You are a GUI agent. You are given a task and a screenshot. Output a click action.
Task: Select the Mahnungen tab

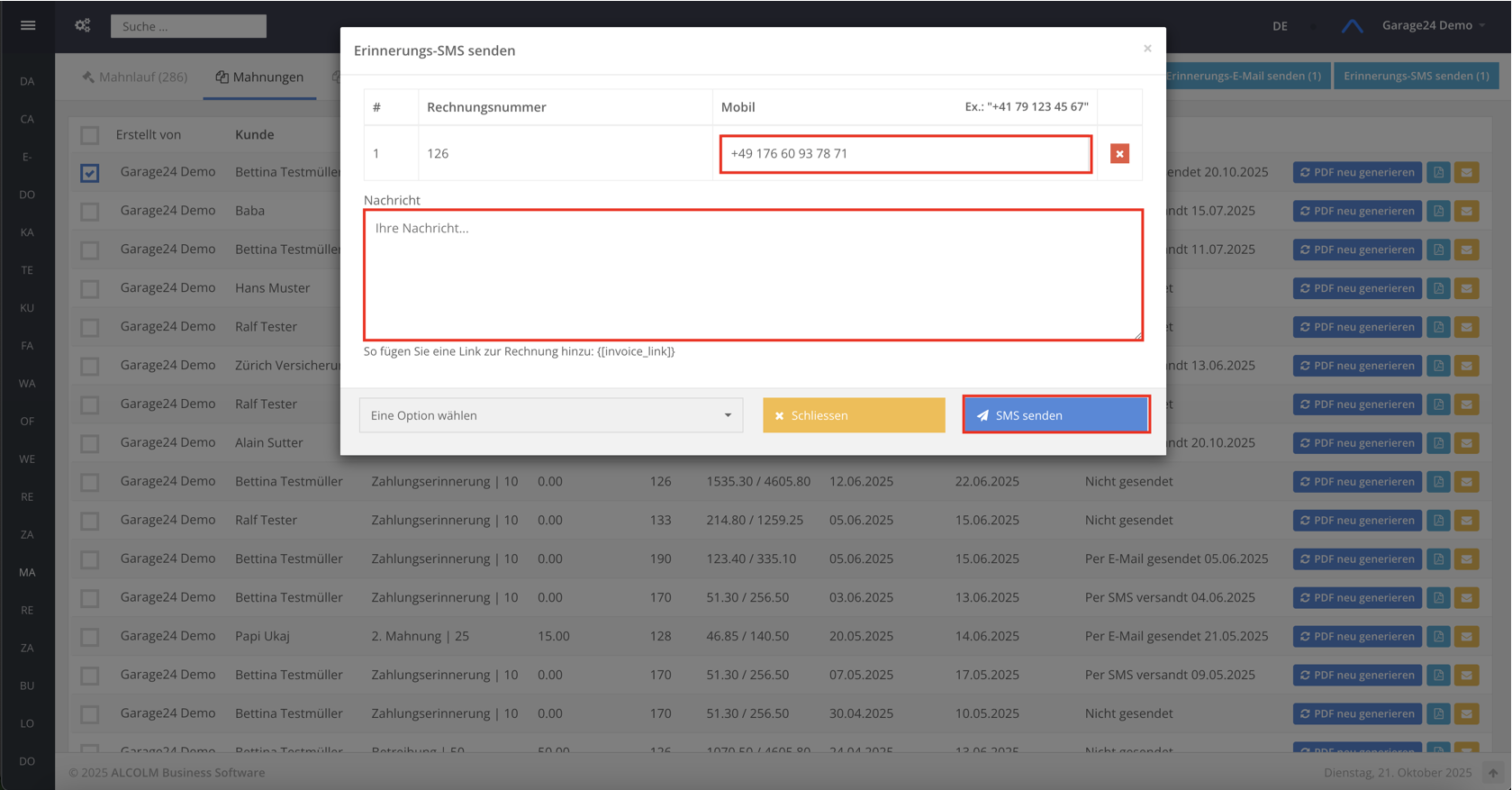(259, 77)
